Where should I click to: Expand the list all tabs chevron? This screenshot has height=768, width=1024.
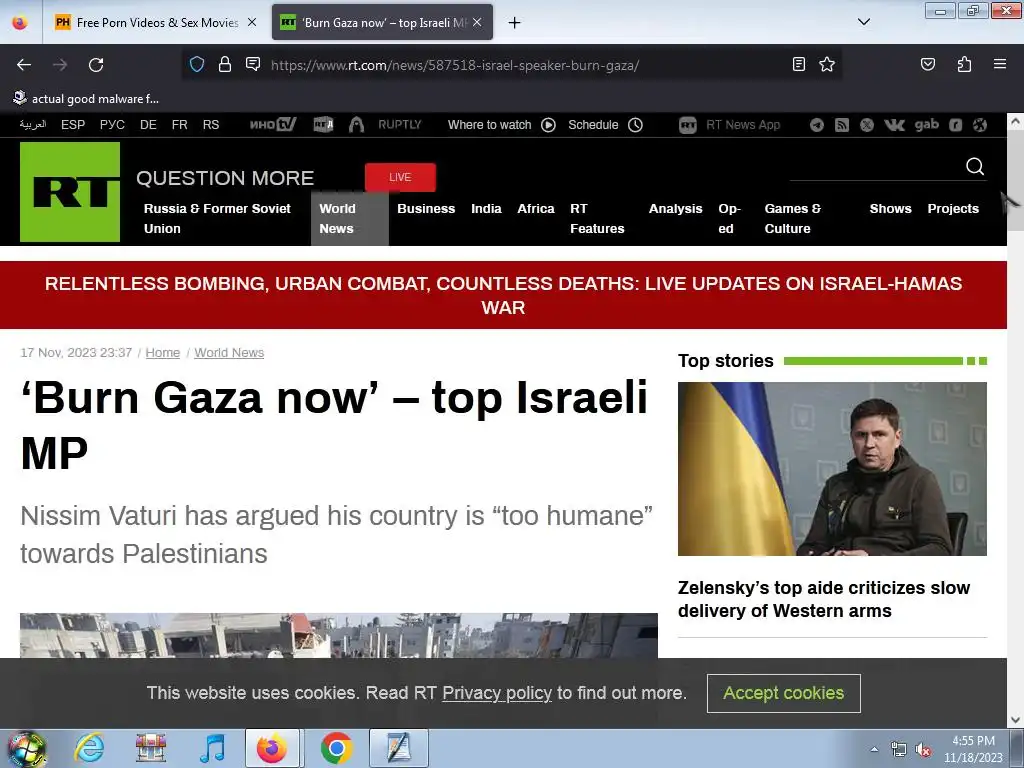[863, 22]
